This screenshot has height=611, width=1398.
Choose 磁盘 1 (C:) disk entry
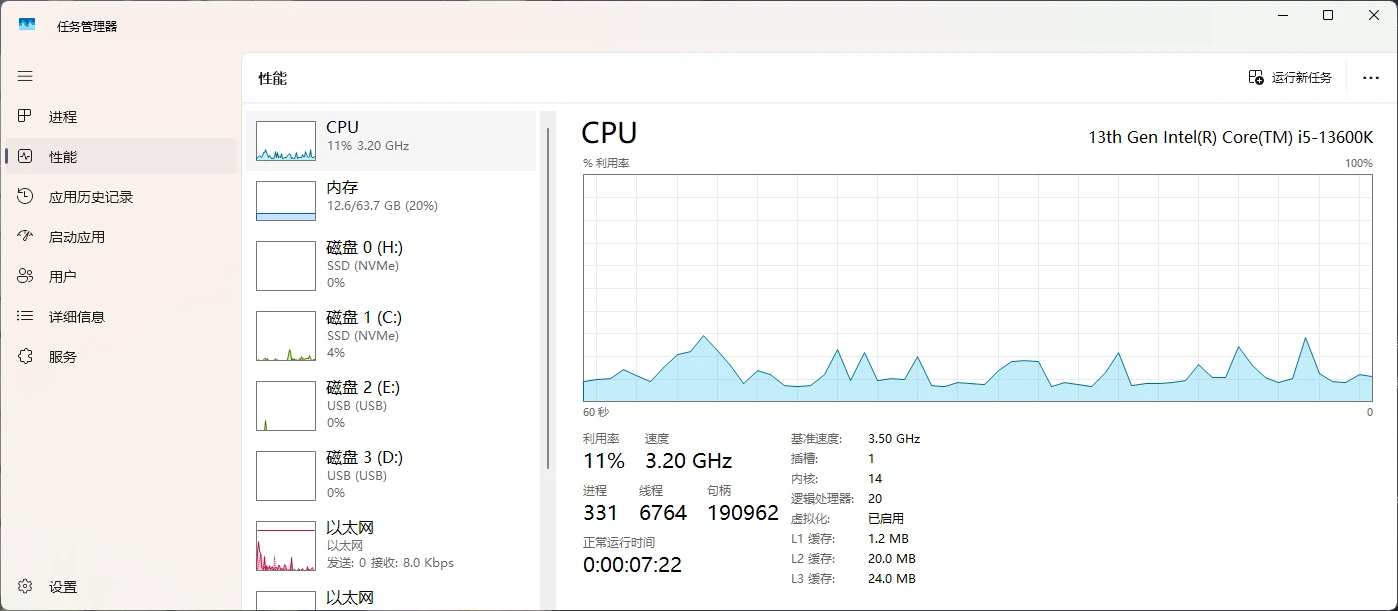pyautogui.click(x=391, y=335)
